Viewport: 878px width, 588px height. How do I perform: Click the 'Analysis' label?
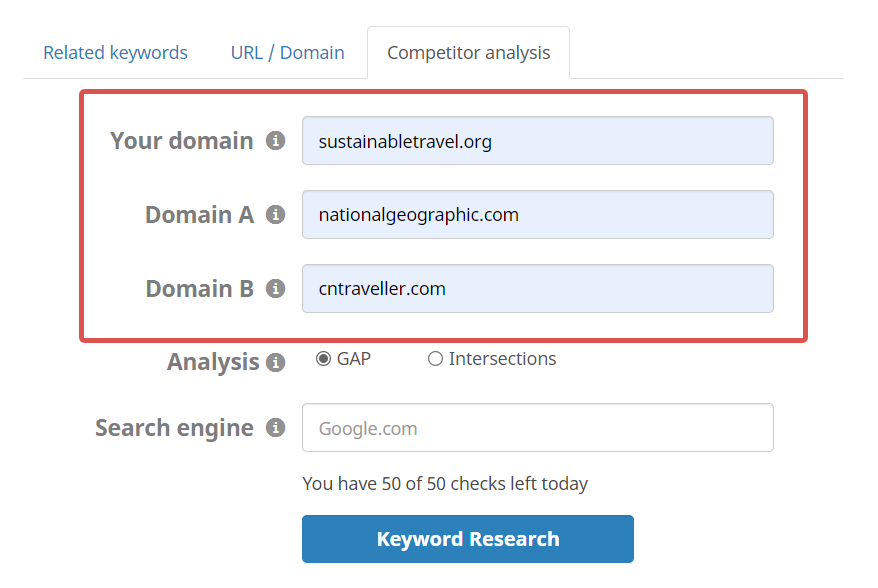pos(213,362)
